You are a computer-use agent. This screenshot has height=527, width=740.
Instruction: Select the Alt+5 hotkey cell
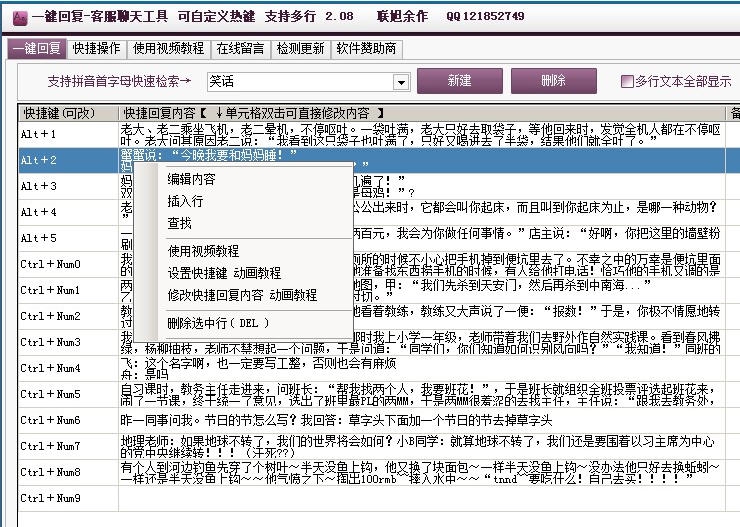68,238
